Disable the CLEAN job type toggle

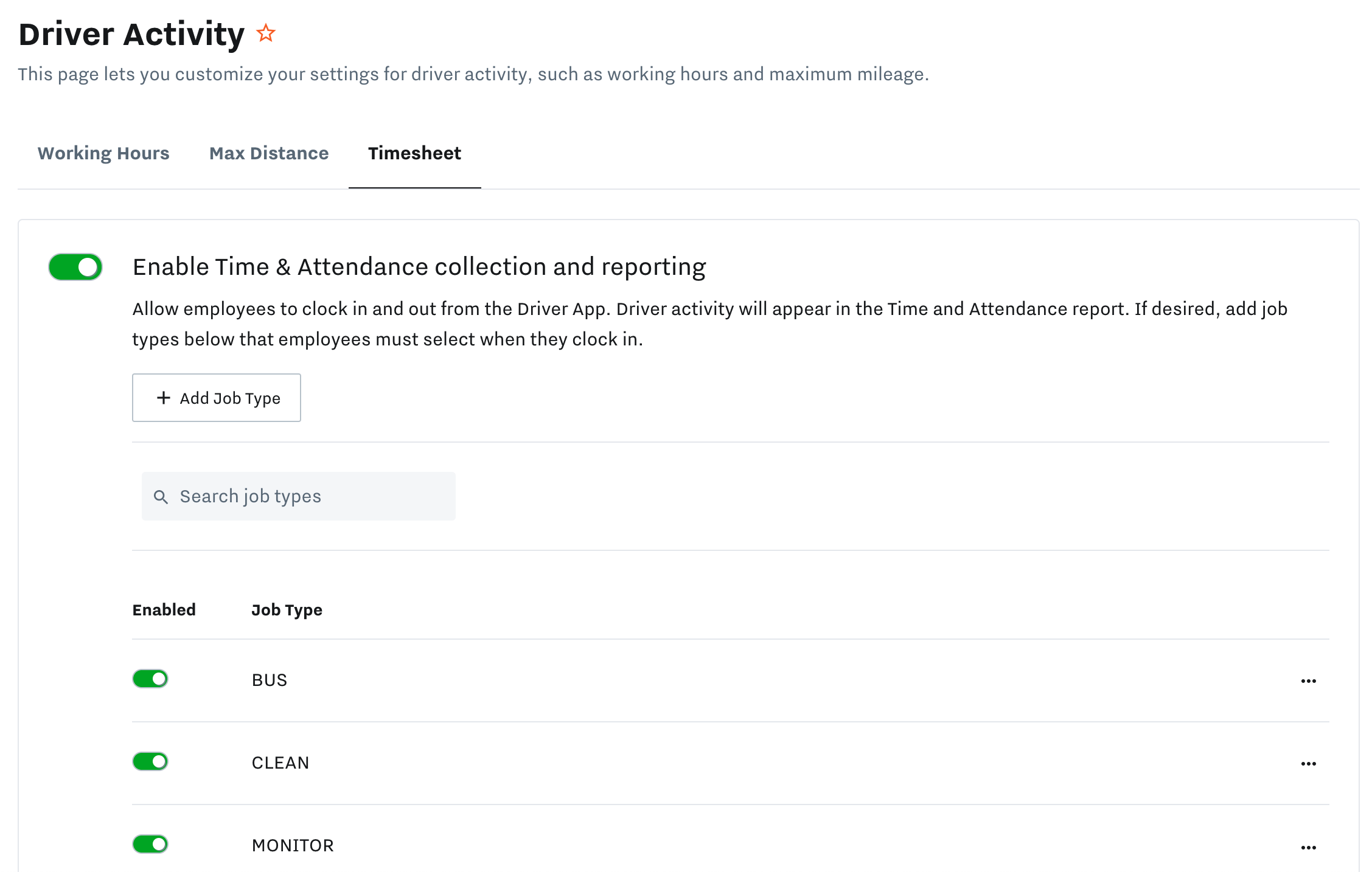150,761
